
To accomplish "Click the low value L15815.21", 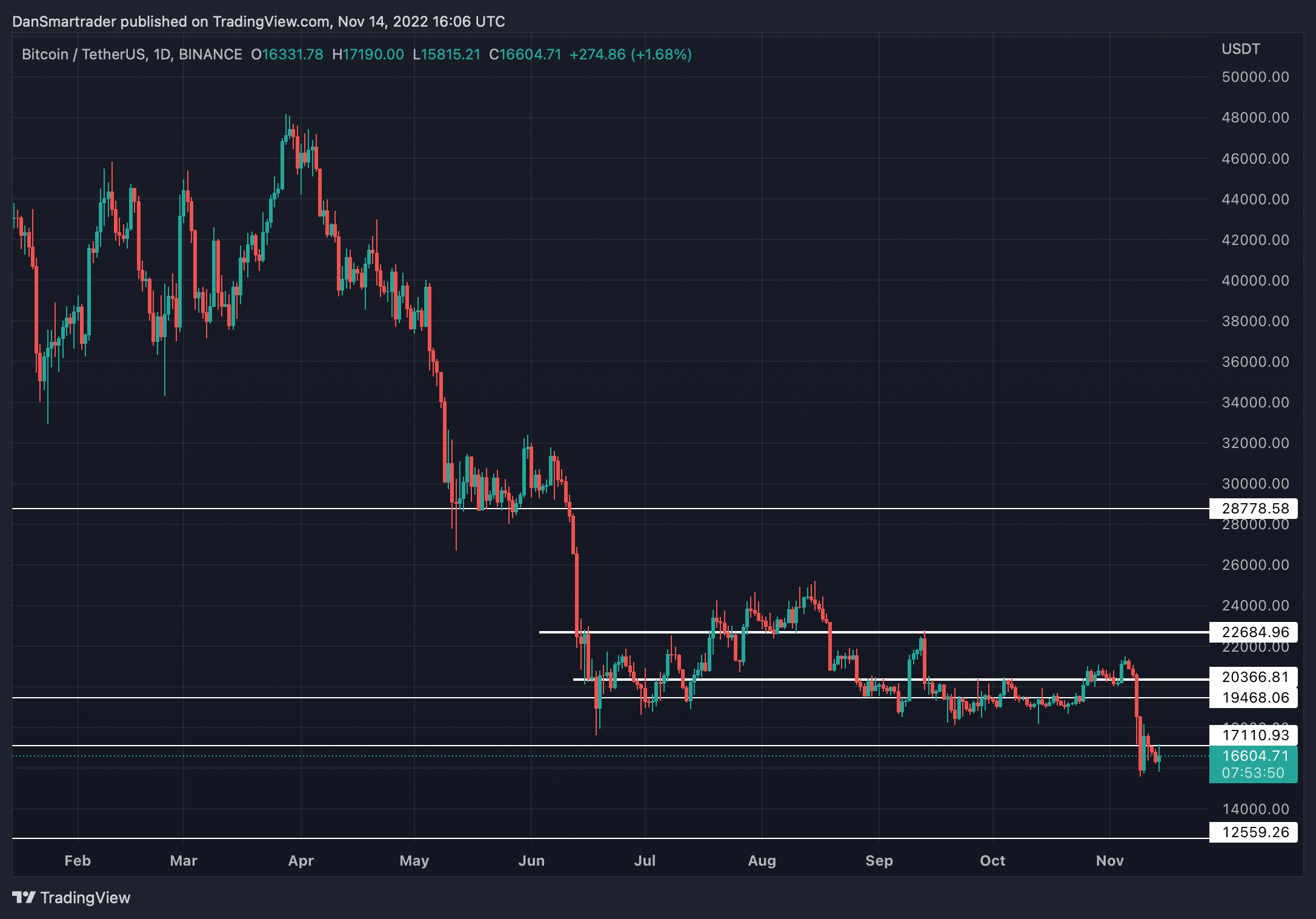I will click(447, 55).
